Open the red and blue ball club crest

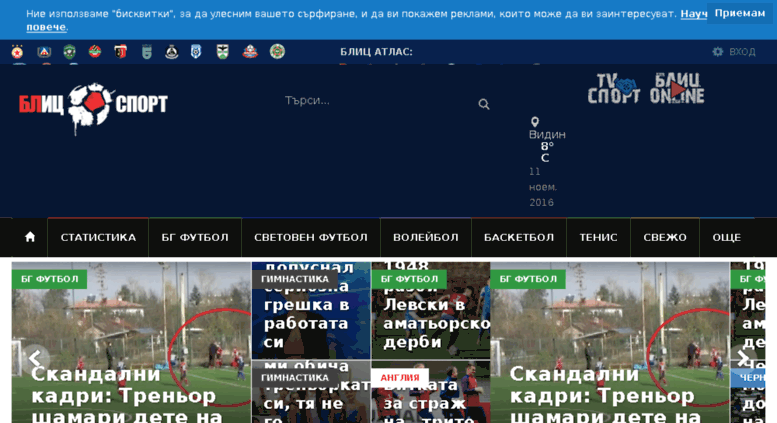click(x=250, y=52)
